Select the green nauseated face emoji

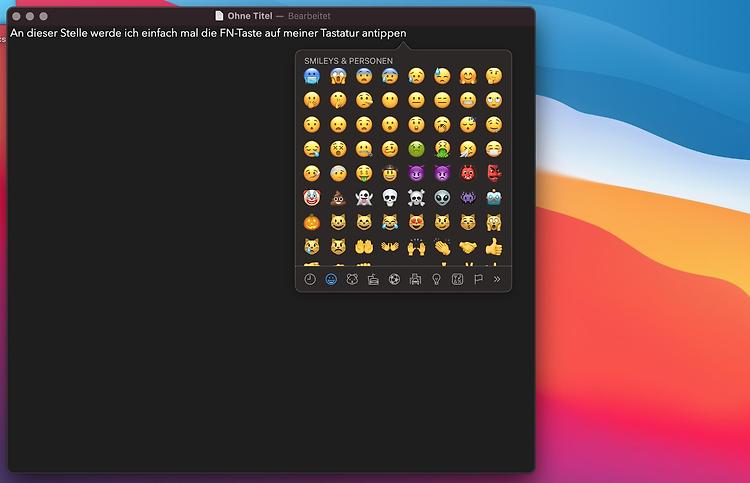pyautogui.click(x=416, y=149)
